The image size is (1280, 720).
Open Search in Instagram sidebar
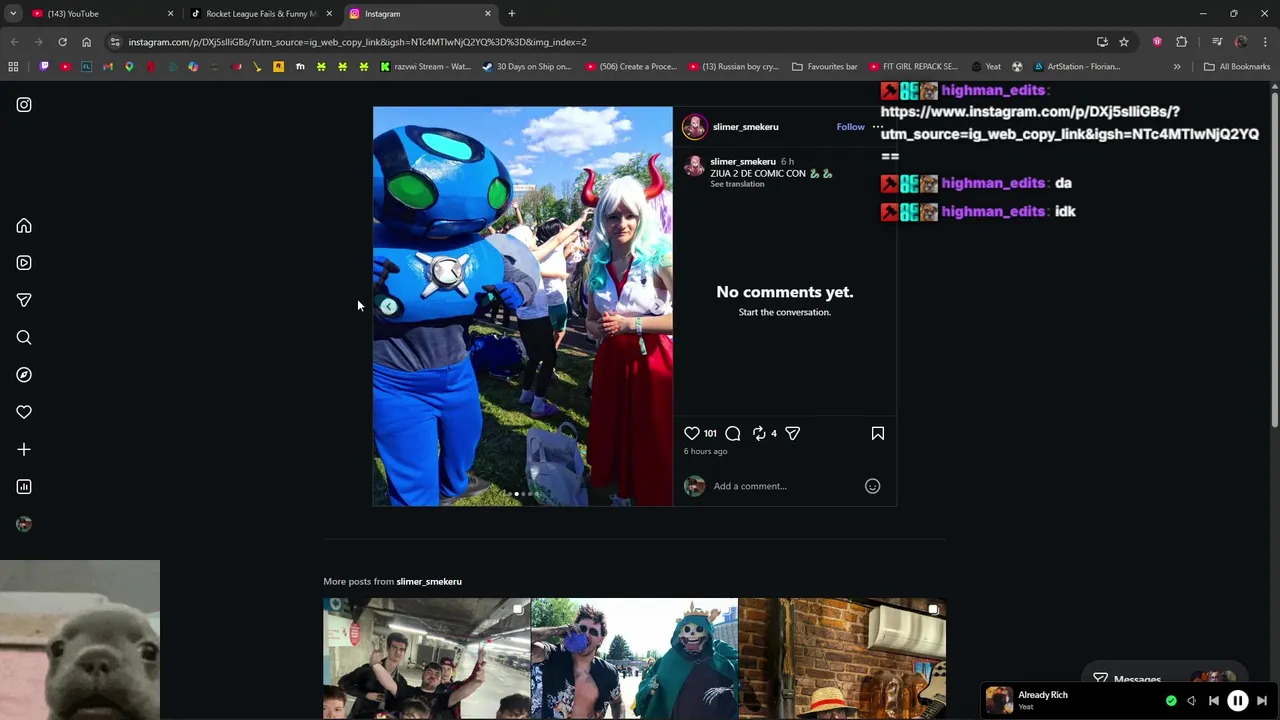pos(24,338)
